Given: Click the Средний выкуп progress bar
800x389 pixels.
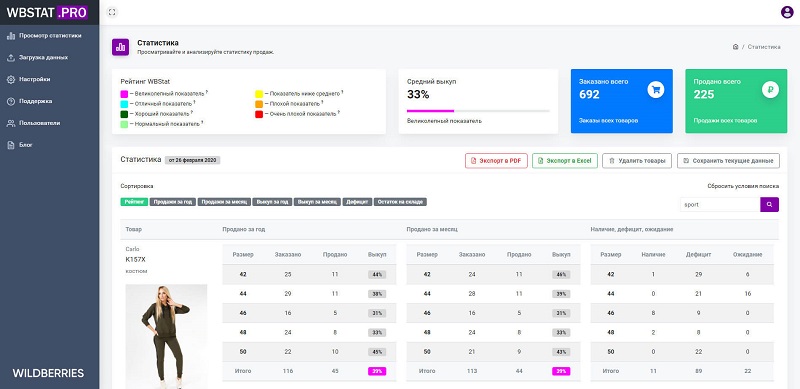Looking at the screenshot, I should tap(478, 110).
